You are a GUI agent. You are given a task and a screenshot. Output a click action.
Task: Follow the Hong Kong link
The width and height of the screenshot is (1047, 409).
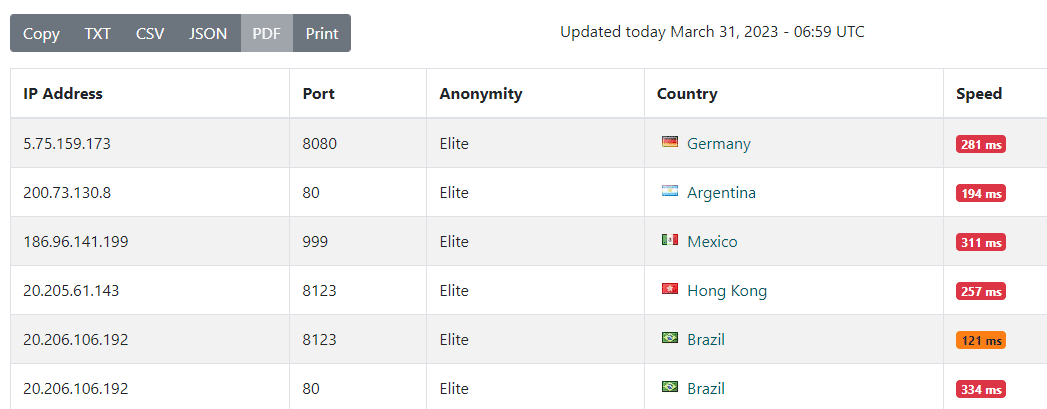point(727,291)
